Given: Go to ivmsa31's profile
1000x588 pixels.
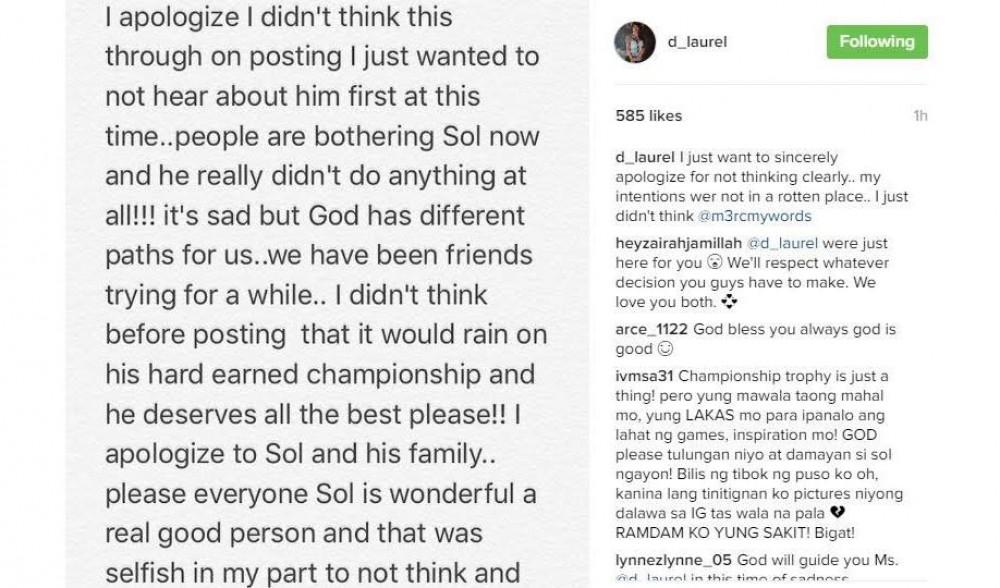Looking at the screenshot, I should coord(645,376).
